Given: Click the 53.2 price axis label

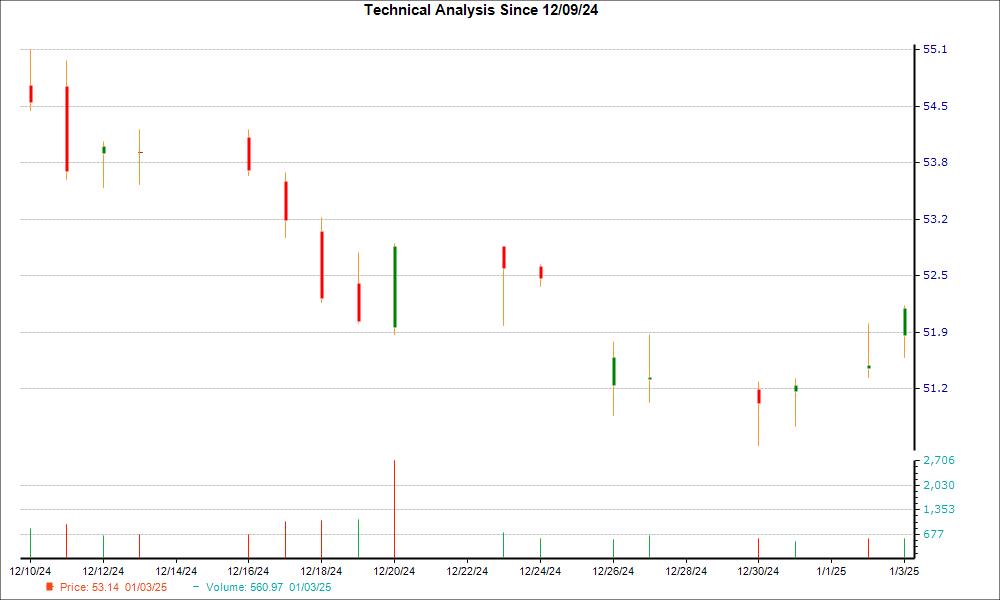Looking at the screenshot, I should pos(935,219).
